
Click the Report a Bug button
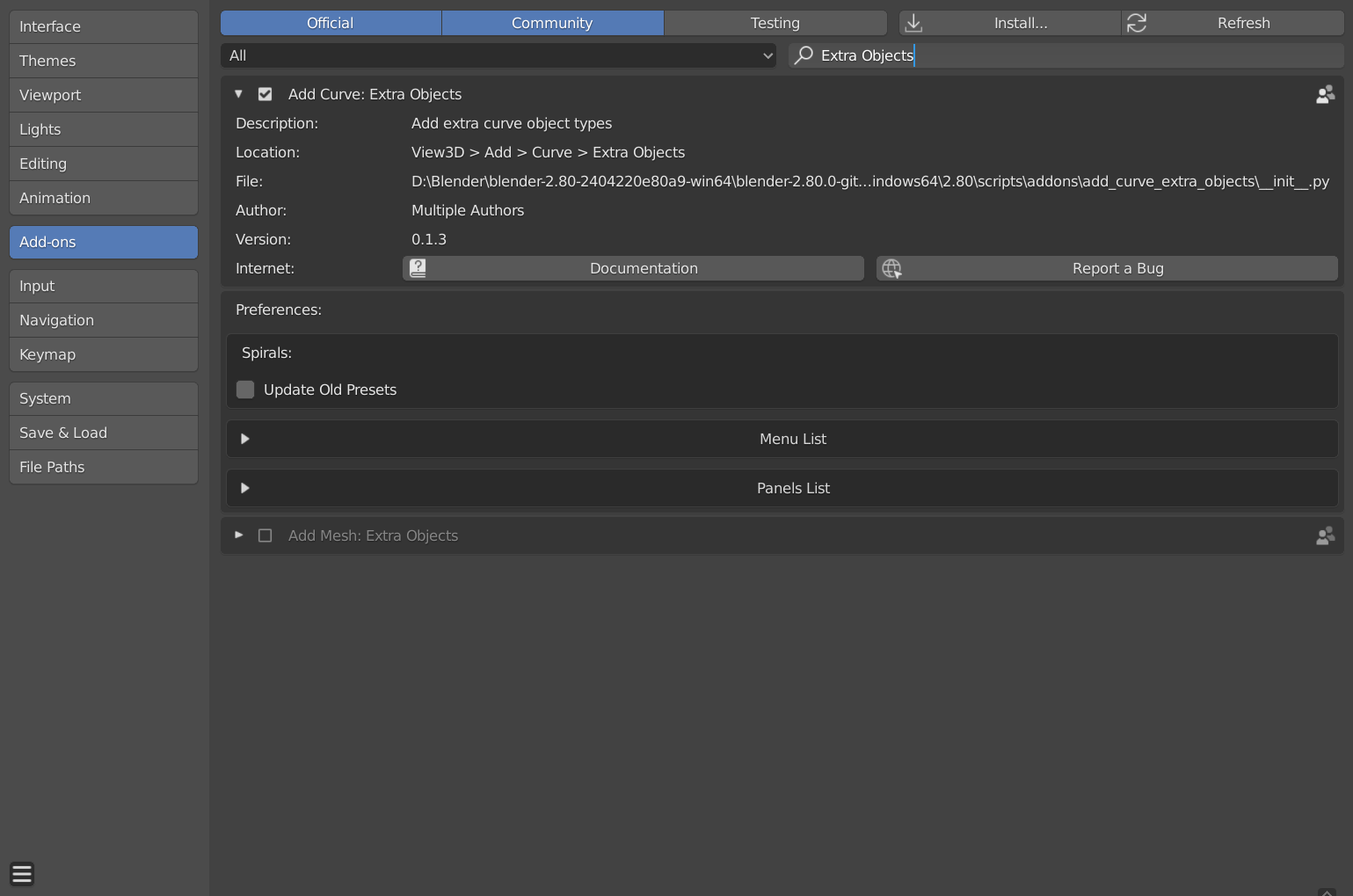coord(1117,268)
